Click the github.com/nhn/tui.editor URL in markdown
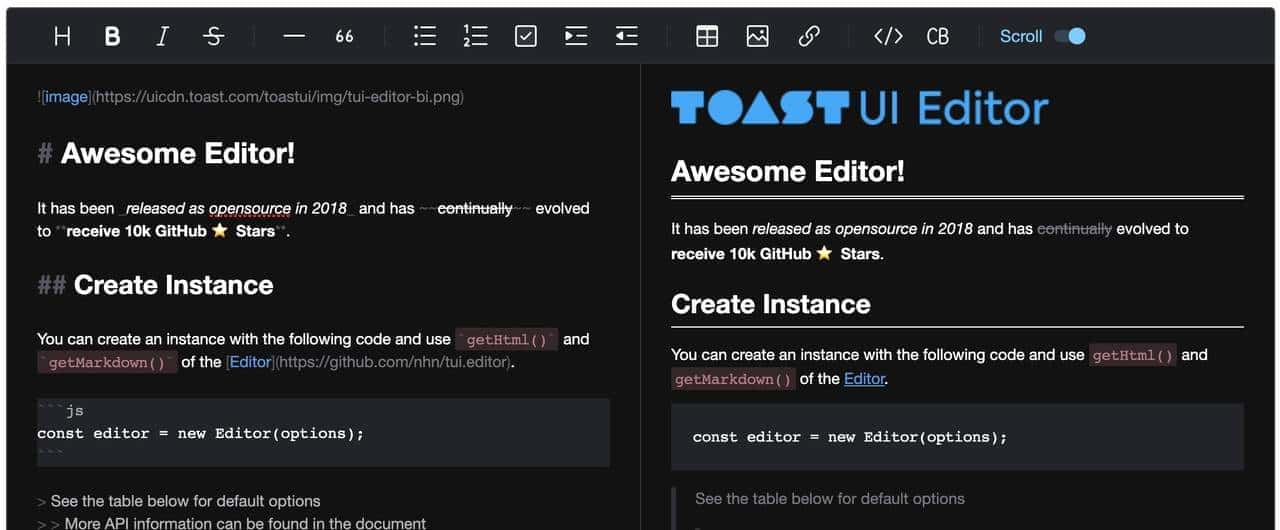Screen dimensions: 1280x530 (394, 362)
